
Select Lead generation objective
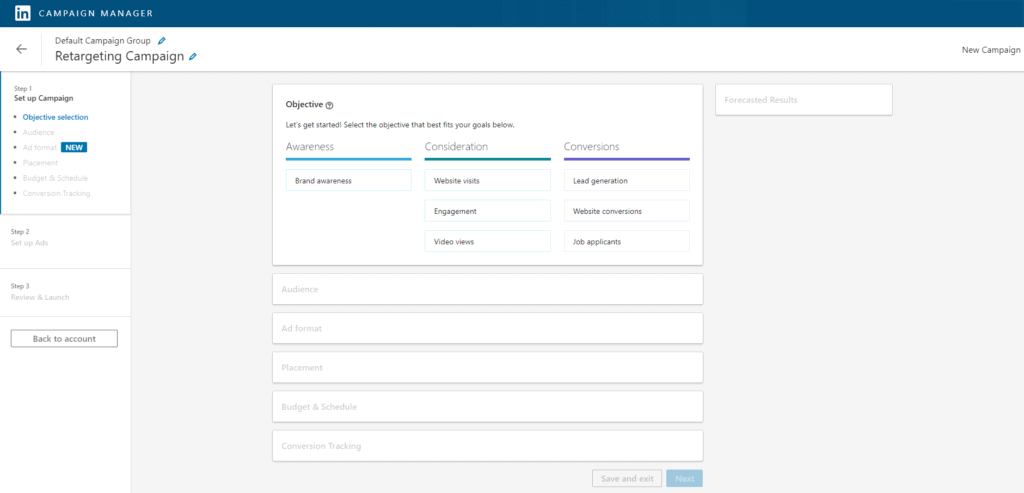click(x=627, y=180)
